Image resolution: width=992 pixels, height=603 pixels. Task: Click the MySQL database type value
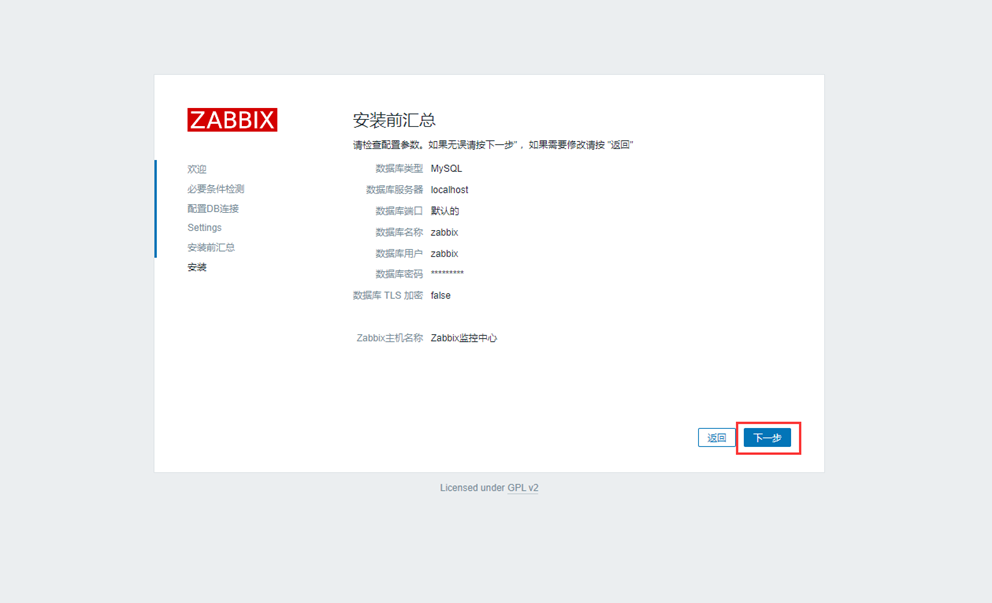click(447, 168)
